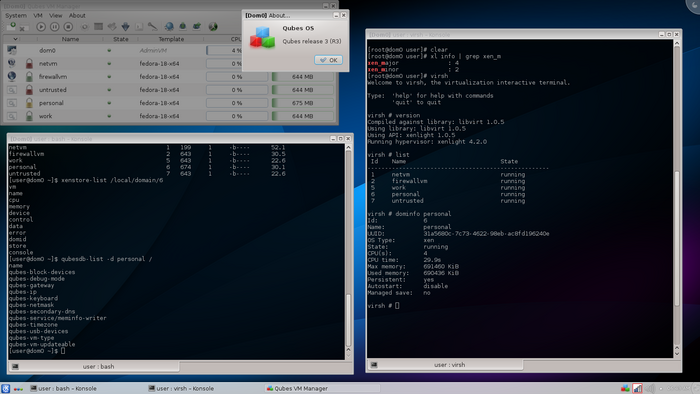Click 'Running hypervisor: xenlight 4.2.0' line

coord(427,141)
